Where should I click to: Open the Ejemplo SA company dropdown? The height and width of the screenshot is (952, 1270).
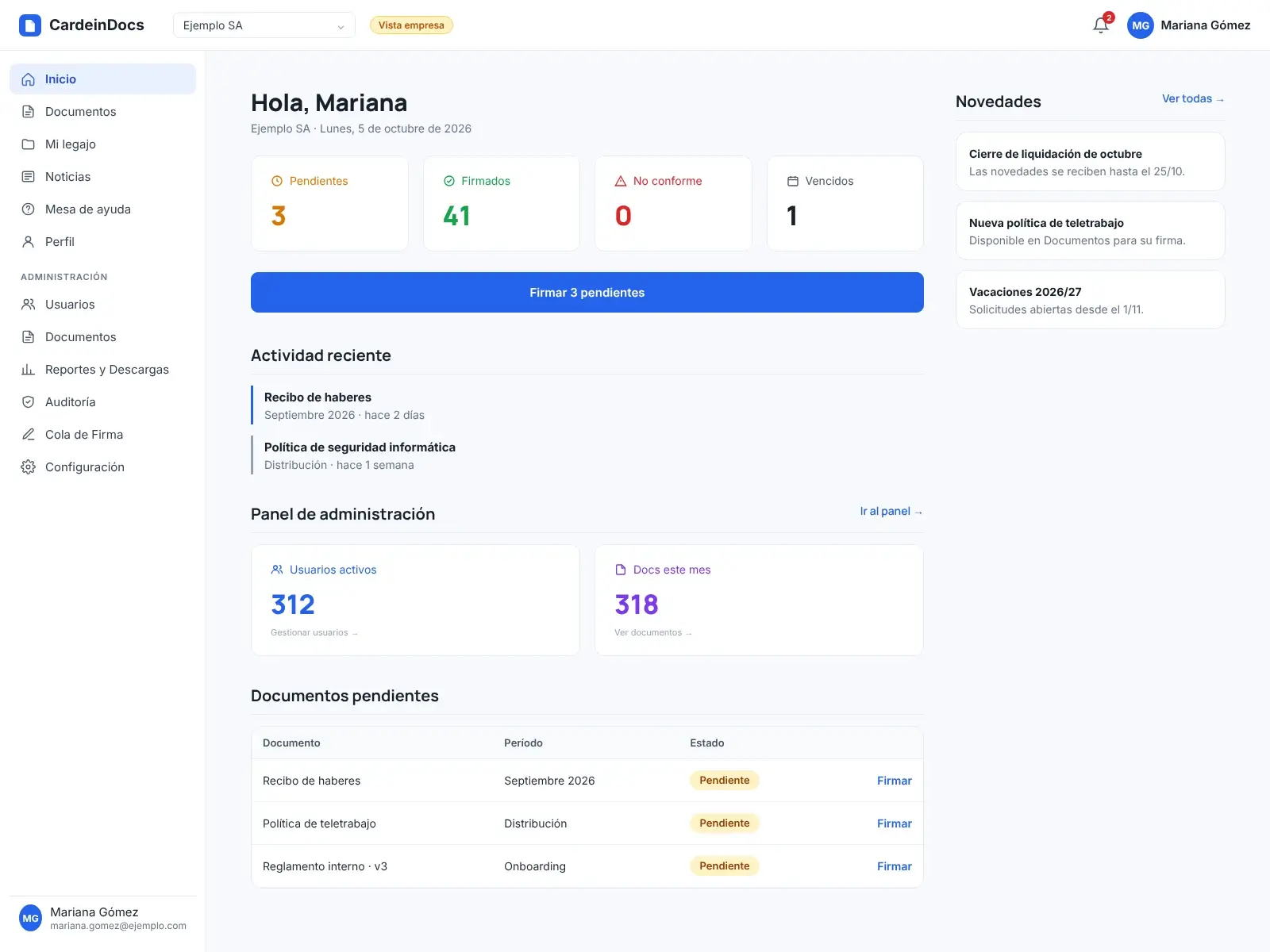click(x=264, y=25)
